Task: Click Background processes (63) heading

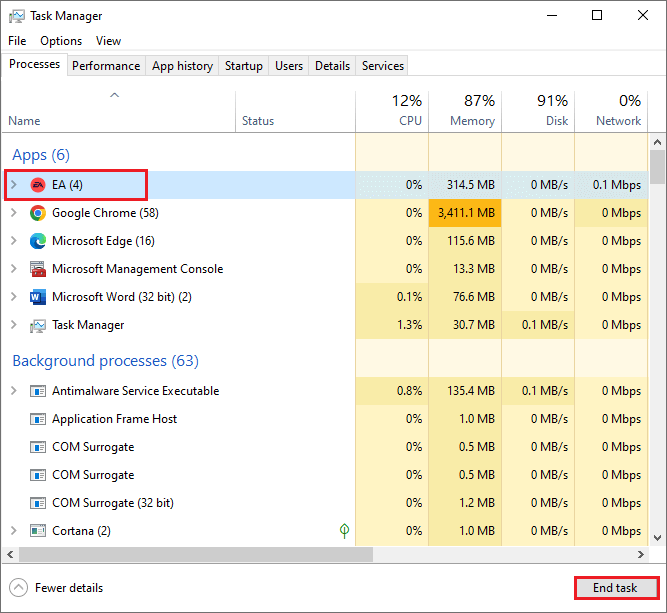Action: click(105, 361)
